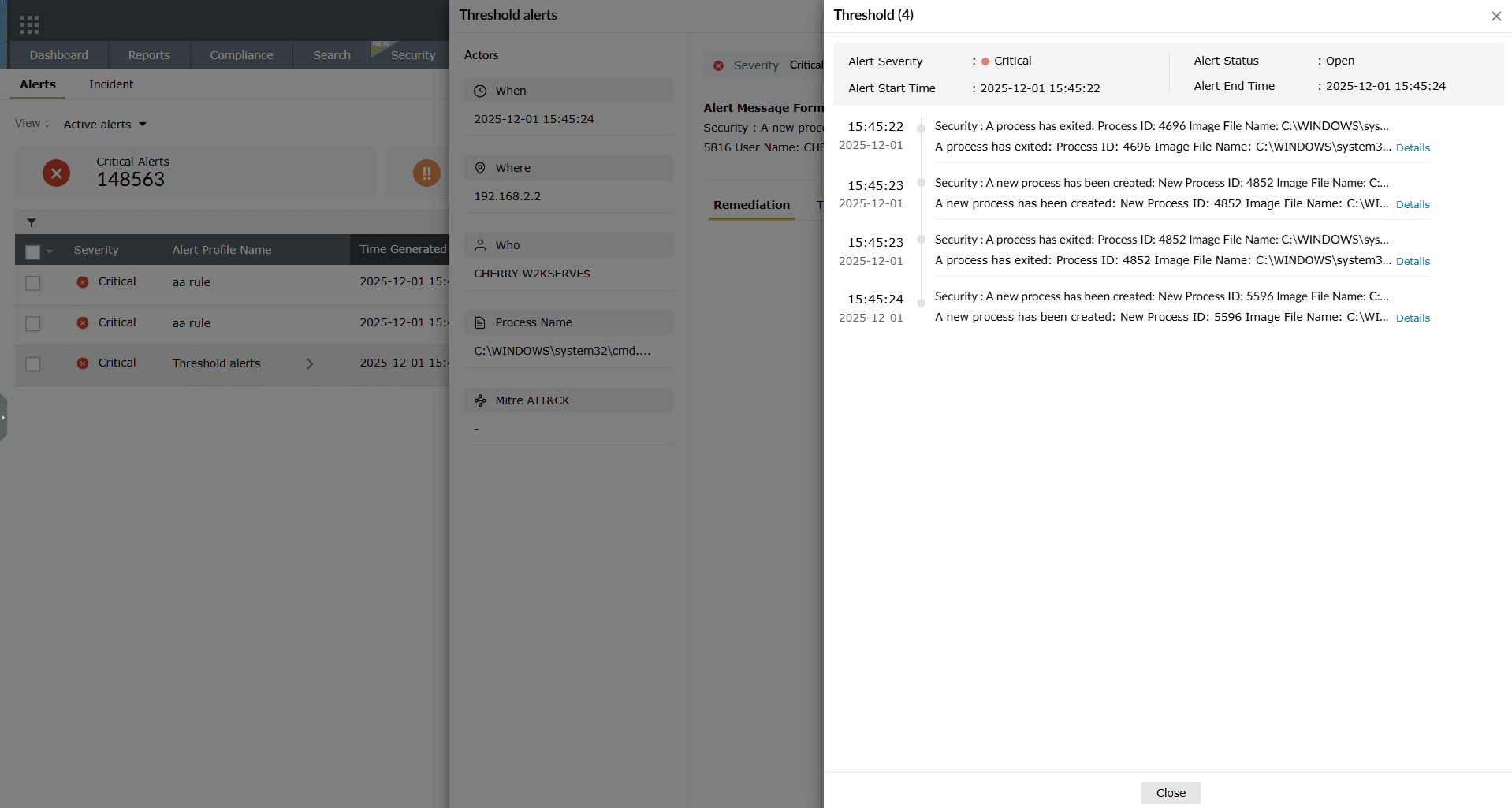The height and width of the screenshot is (808, 1512).
Task: Click the person icon beside Who
Action: point(481,244)
